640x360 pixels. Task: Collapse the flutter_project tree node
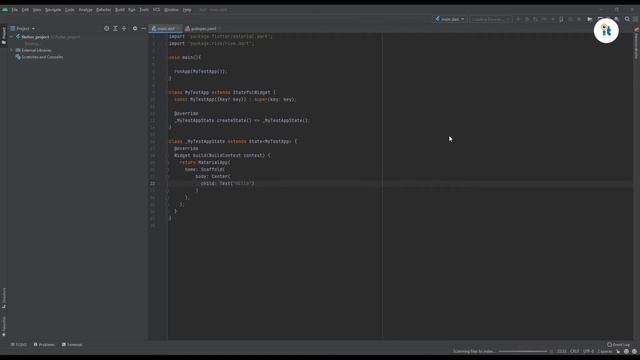11,37
